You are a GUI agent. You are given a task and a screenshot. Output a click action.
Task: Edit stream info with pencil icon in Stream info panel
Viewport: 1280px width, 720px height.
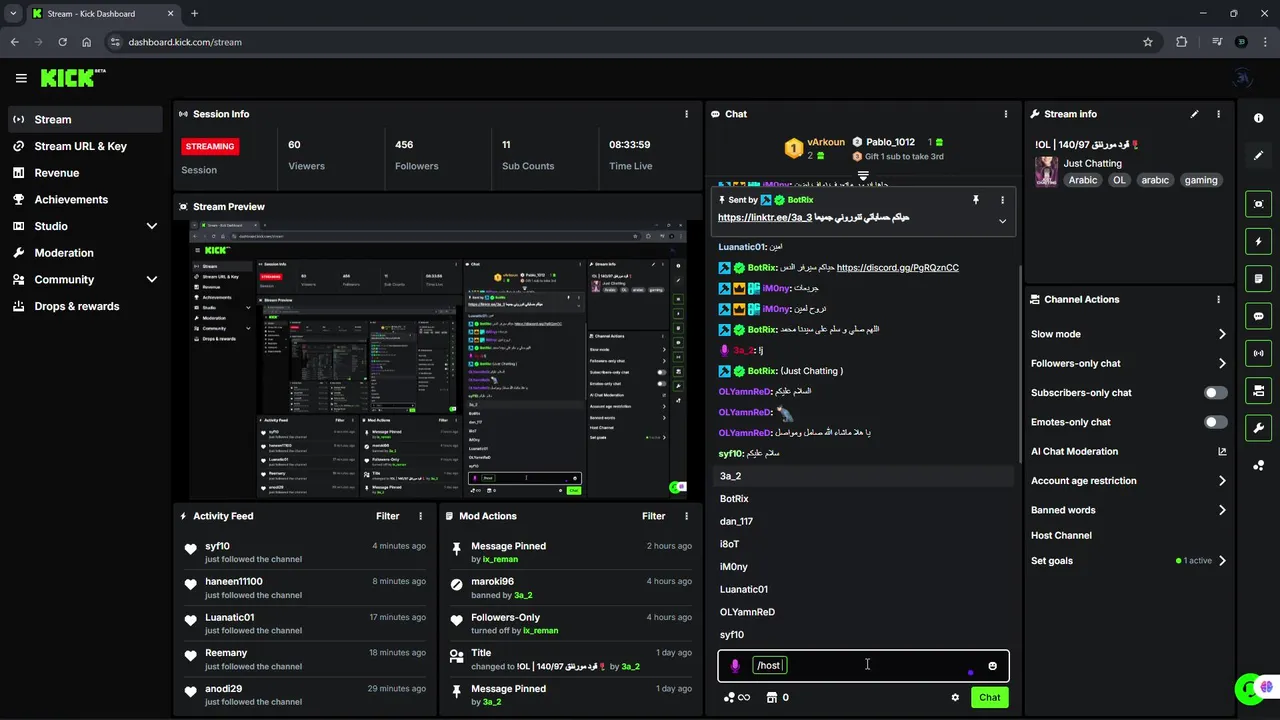[1194, 114]
